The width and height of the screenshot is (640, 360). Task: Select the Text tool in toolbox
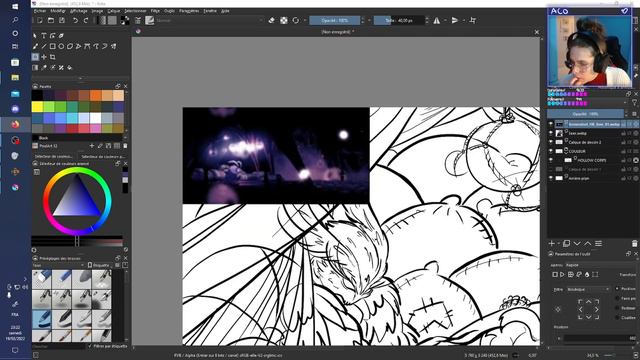pyautogui.click(x=44, y=36)
